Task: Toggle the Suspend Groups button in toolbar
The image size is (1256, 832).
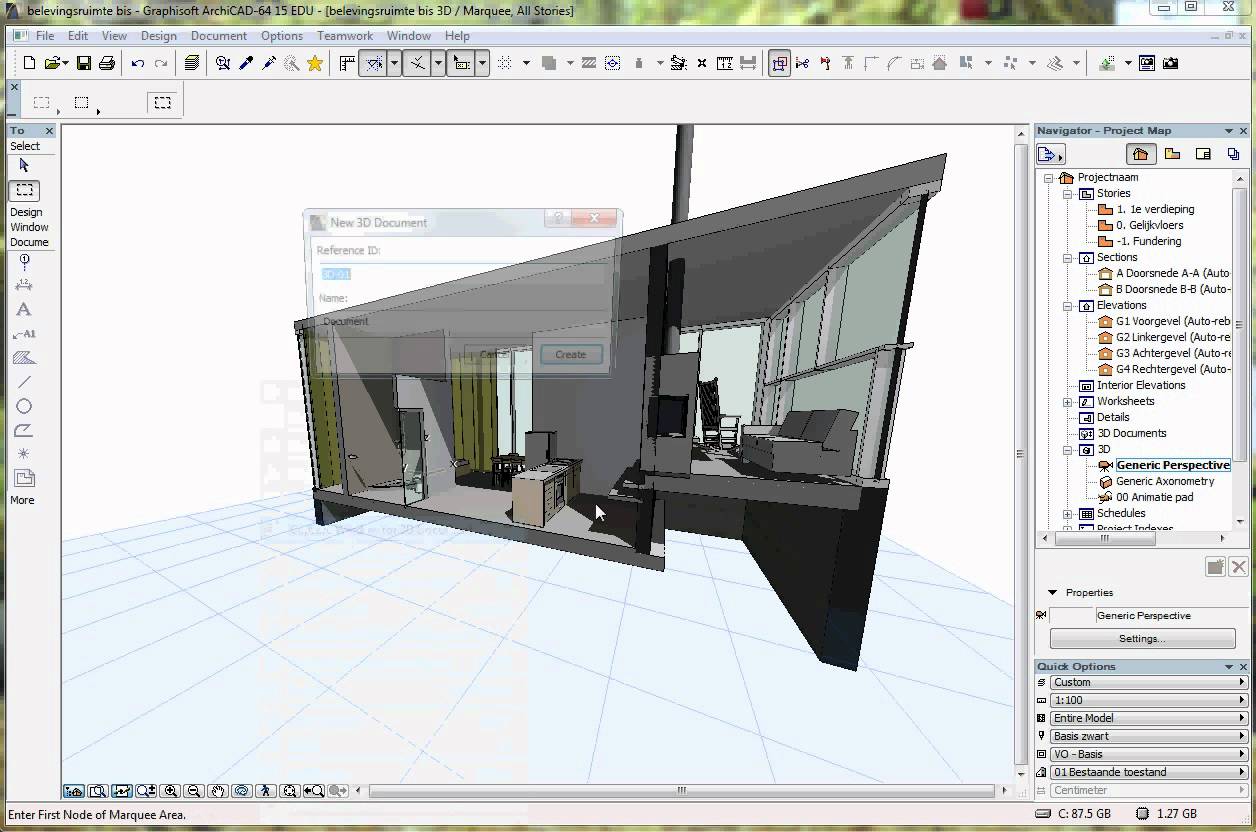Action: [779, 63]
